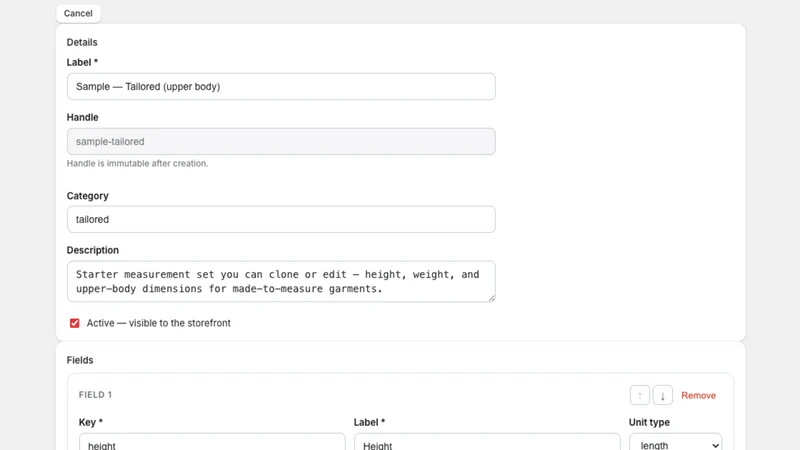This screenshot has width=800, height=450.
Task: Remove Field 1
Action: 698,395
